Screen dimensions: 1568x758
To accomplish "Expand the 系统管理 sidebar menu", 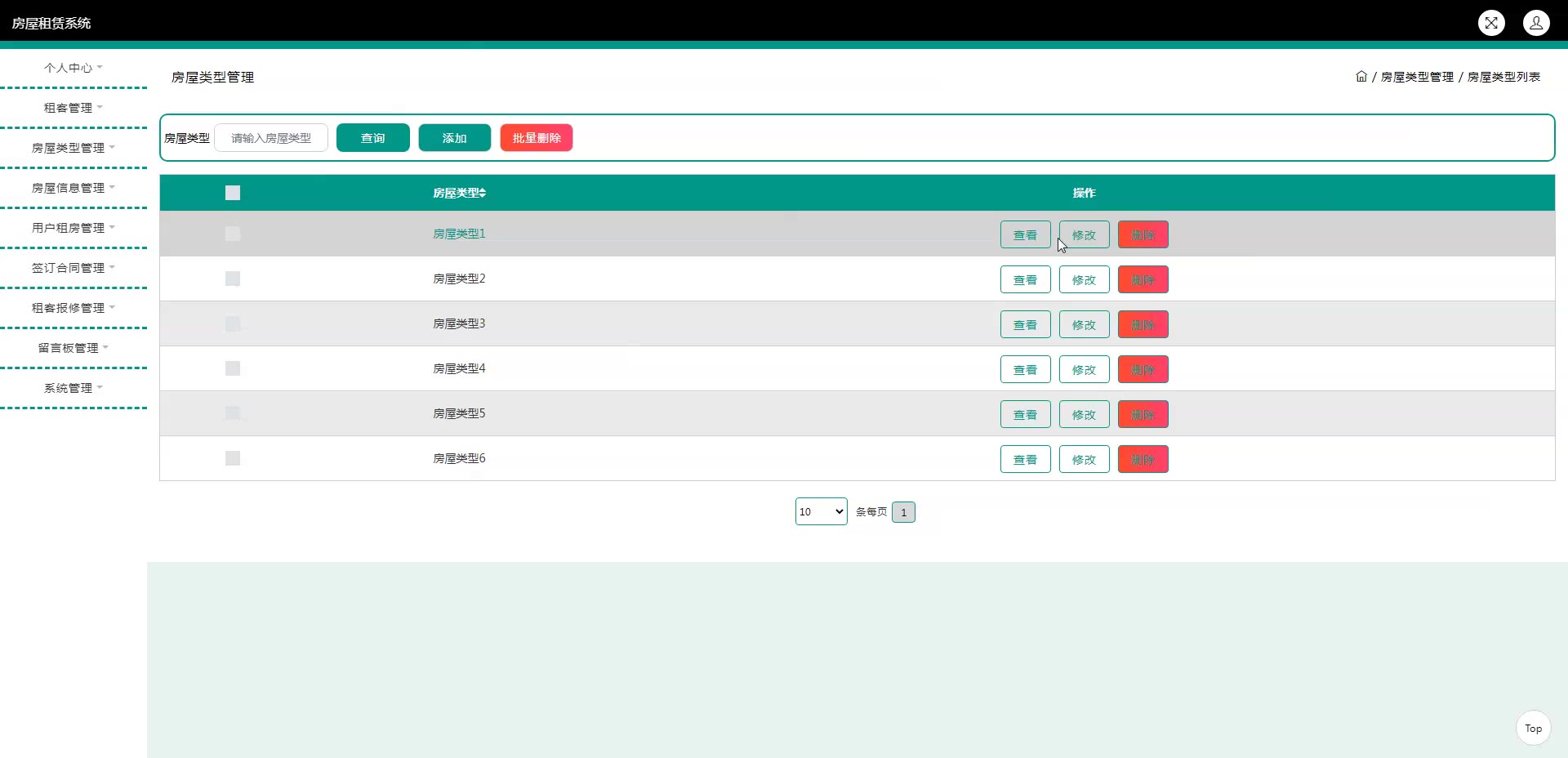I will click(73, 388).
